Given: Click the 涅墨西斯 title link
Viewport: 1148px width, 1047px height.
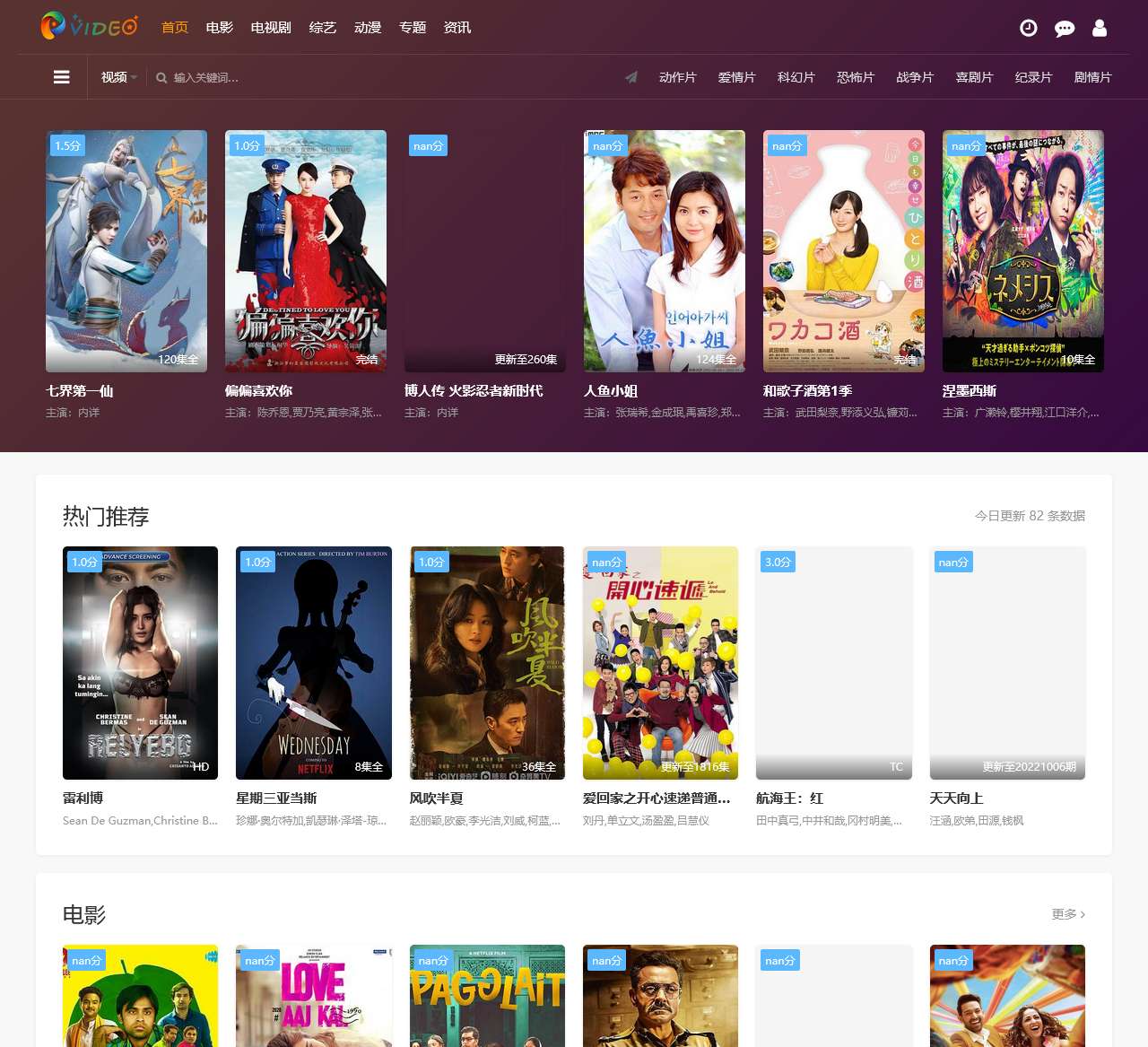Looking at the screenshot, I should tap(970, 391).
